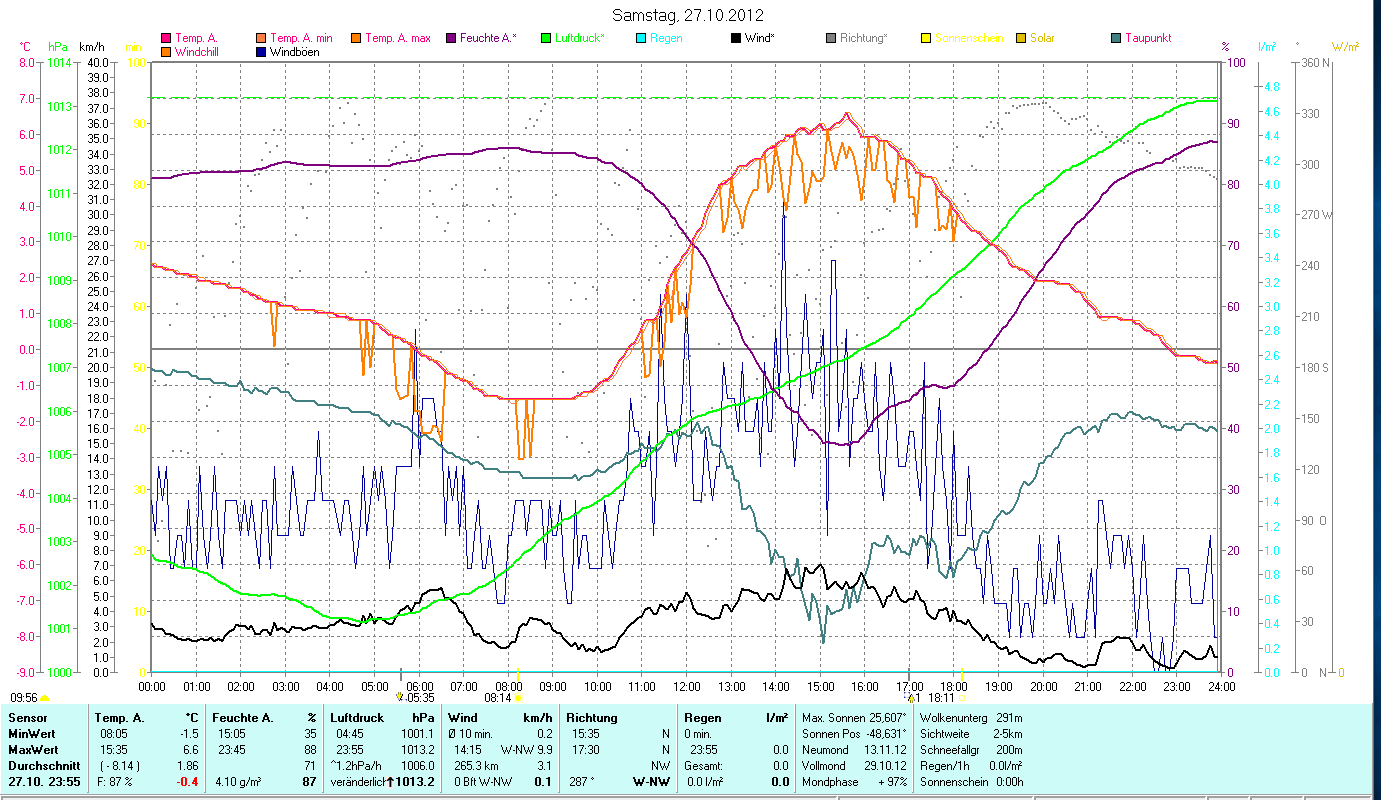1381x800 pixels.
Task: Click the 'W-NW 9.9' max wind value
Action: (x=527, y=750)
